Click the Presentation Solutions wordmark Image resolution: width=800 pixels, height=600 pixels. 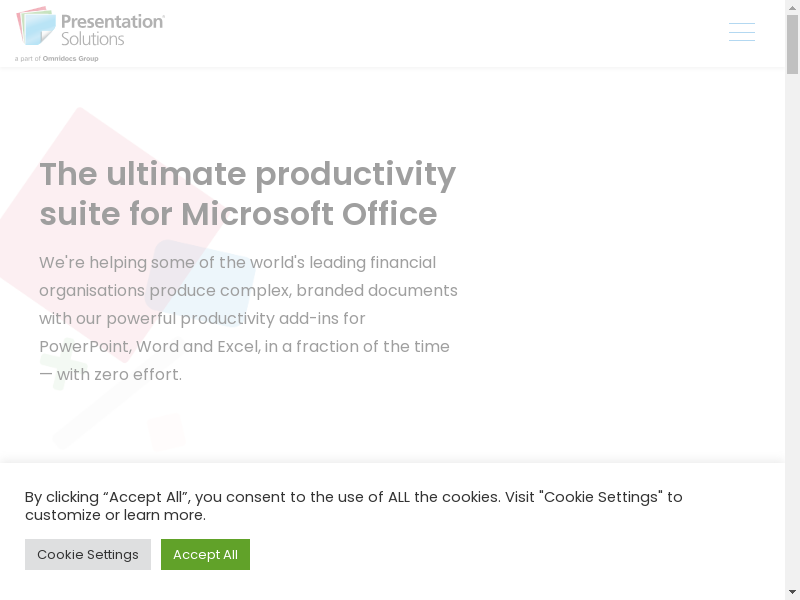(112, 29)
